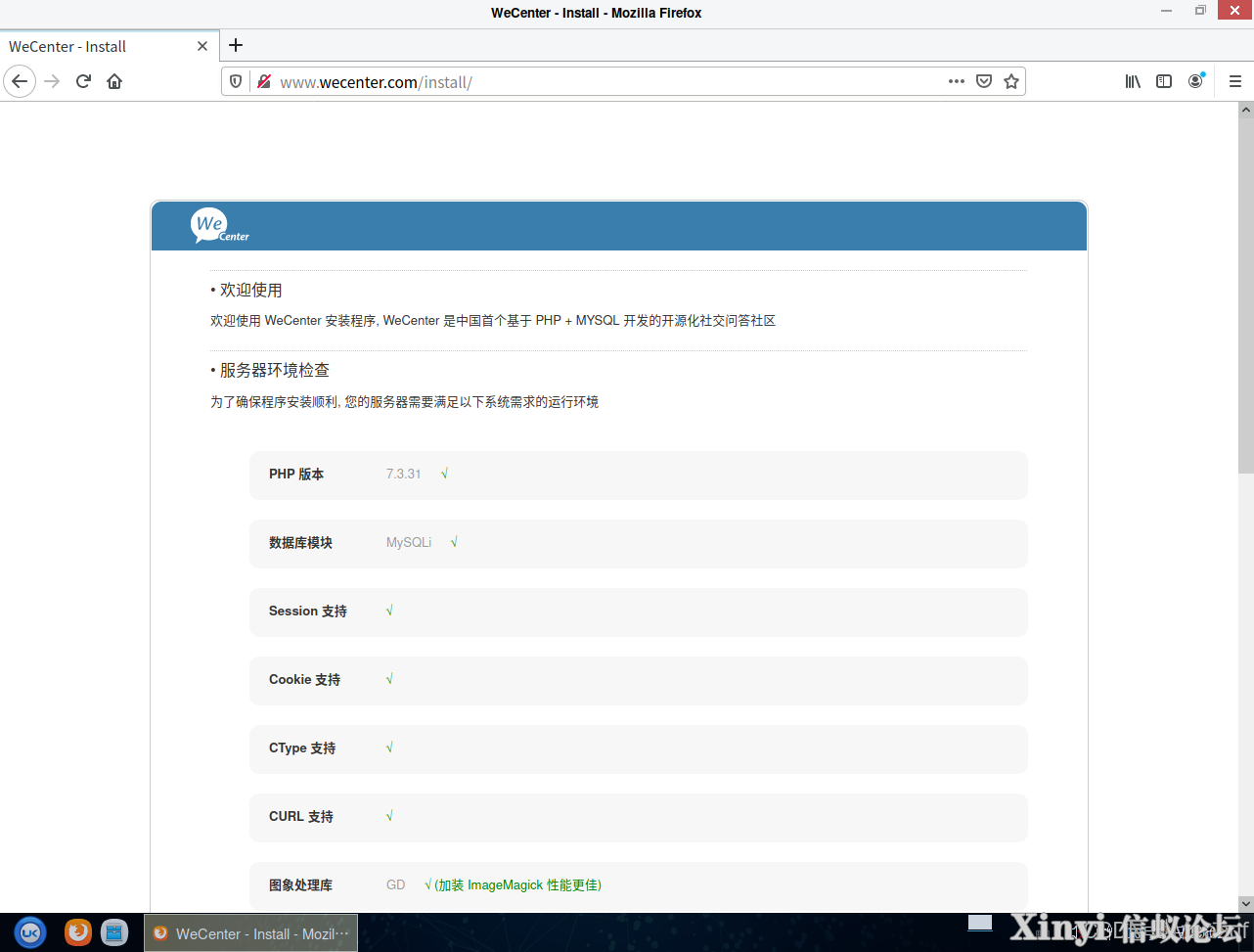
Task: Restore the Firefox window size
Action: (1200, 11)
